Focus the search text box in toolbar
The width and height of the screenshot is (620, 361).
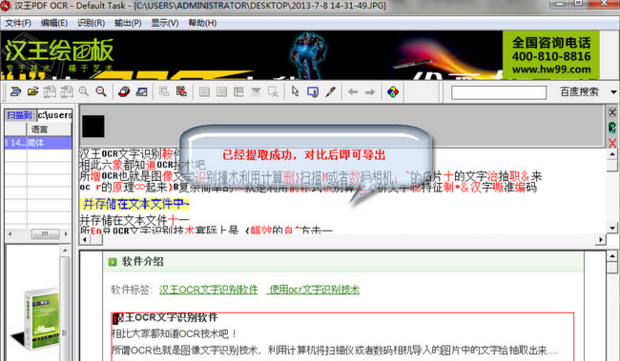(x=499, y=93)
